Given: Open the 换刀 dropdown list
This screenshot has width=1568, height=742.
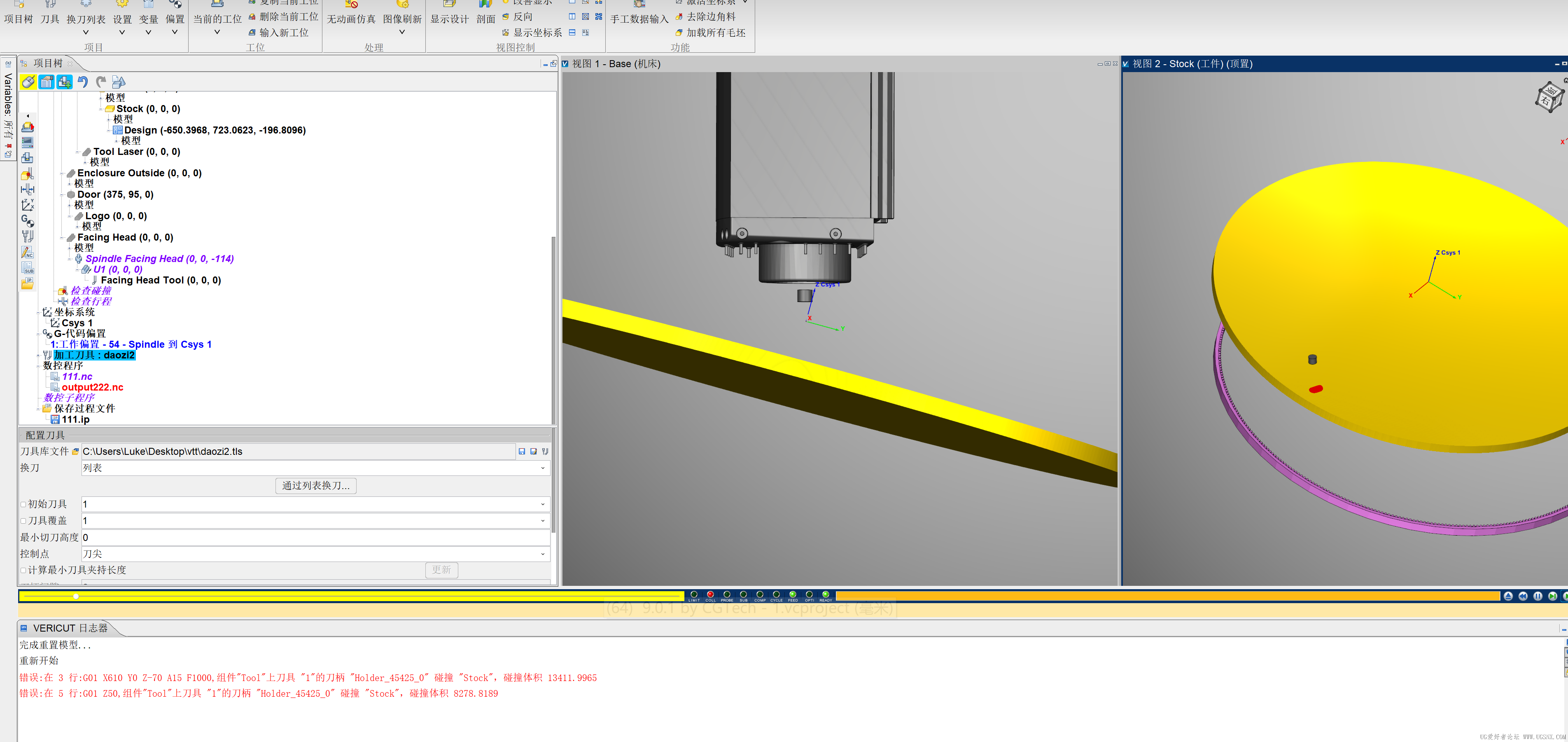Looking at the screenshot, I should 542,468.
